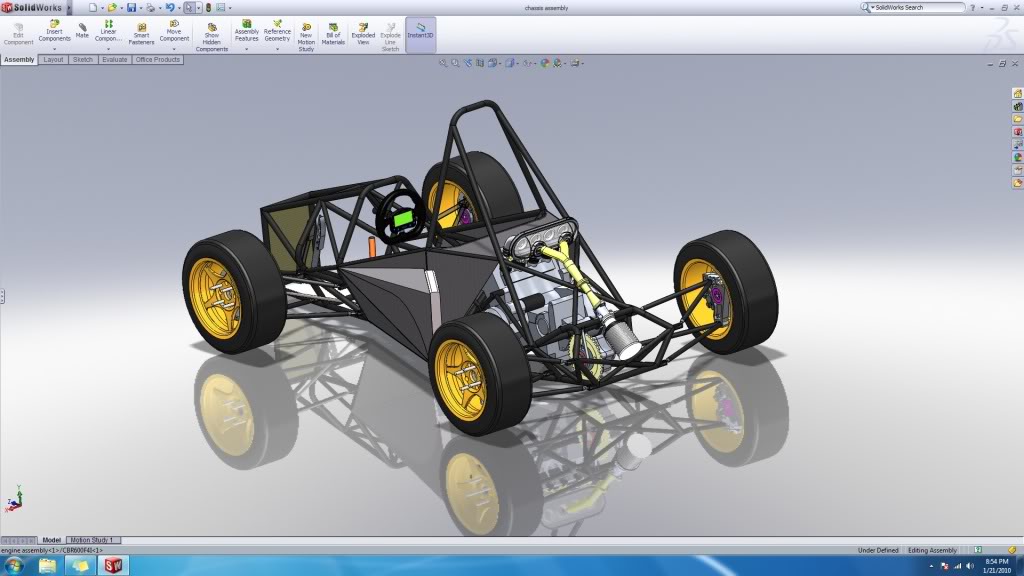Switch to the Sketch tab
The width and height of the screenshot is (1024, 576).
(82, 59)
